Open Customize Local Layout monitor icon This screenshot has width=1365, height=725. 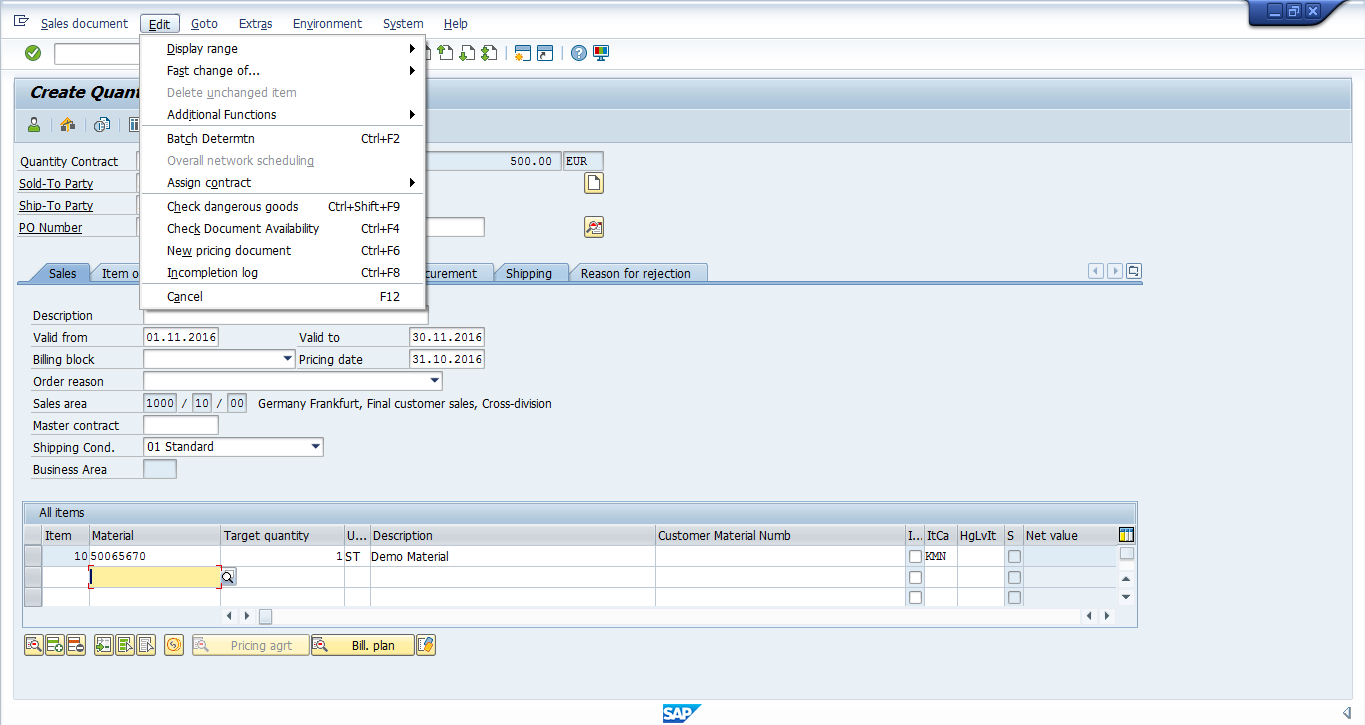pos(601,53)
